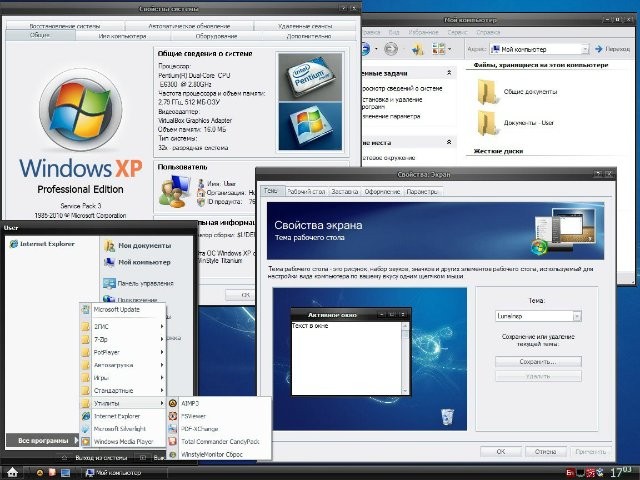Viewport: 640px width, 480px height.
Task: Click Отмена in display properties dialog
Action: (x=546, y=451)
